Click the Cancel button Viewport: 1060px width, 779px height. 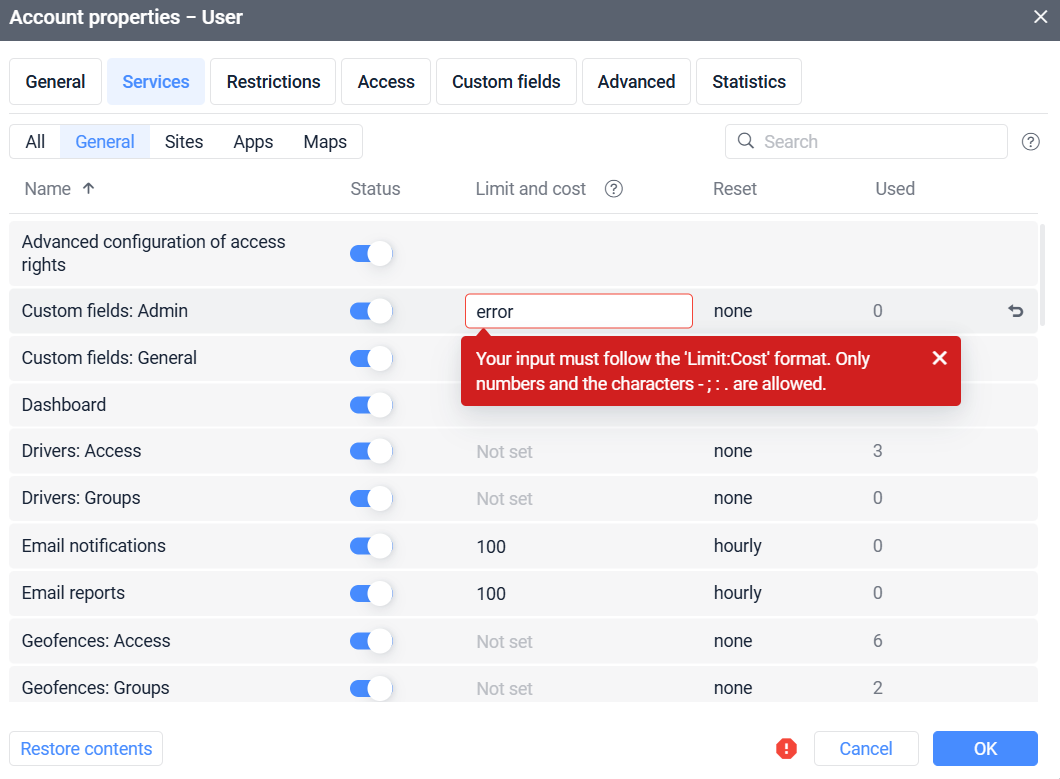tap(866, 748)
